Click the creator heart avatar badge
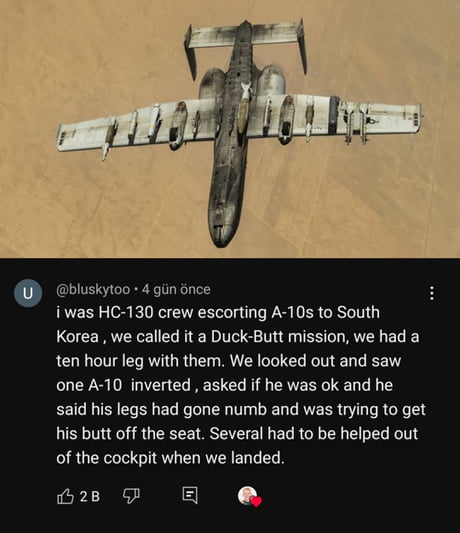The image size is (460, 533). tap(247, 496)
